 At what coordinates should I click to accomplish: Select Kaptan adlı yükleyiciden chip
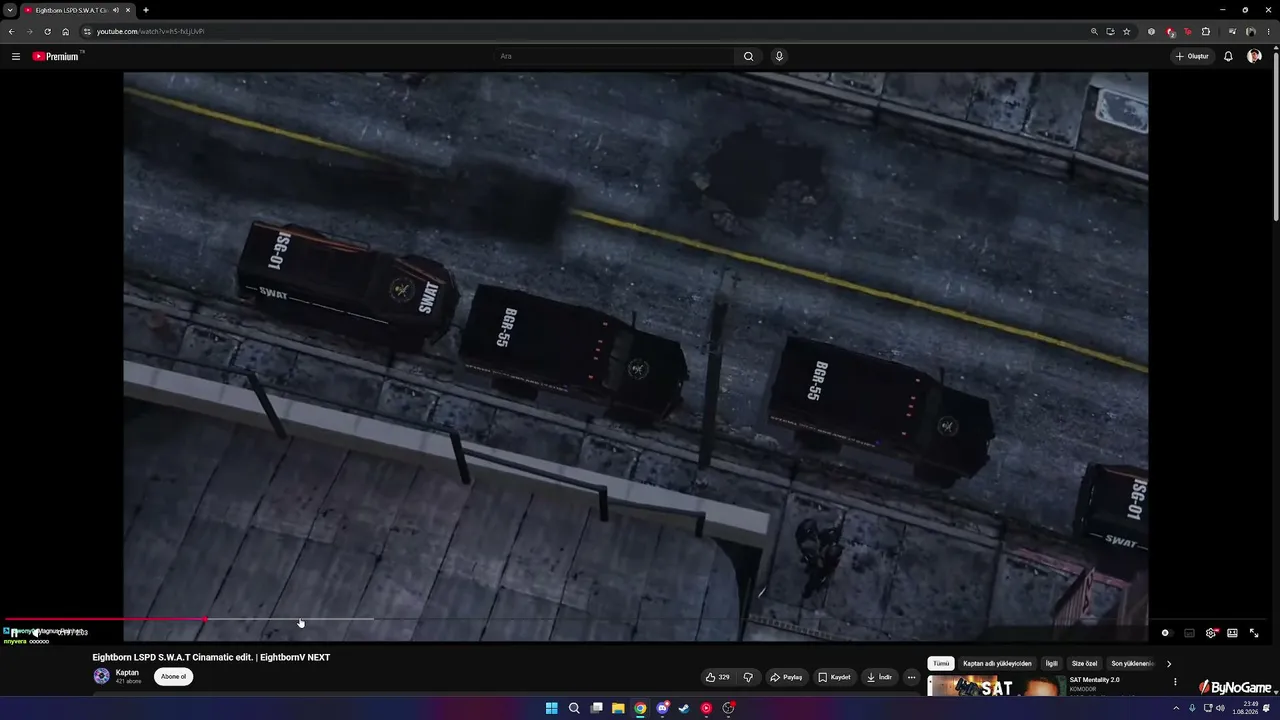997,664
